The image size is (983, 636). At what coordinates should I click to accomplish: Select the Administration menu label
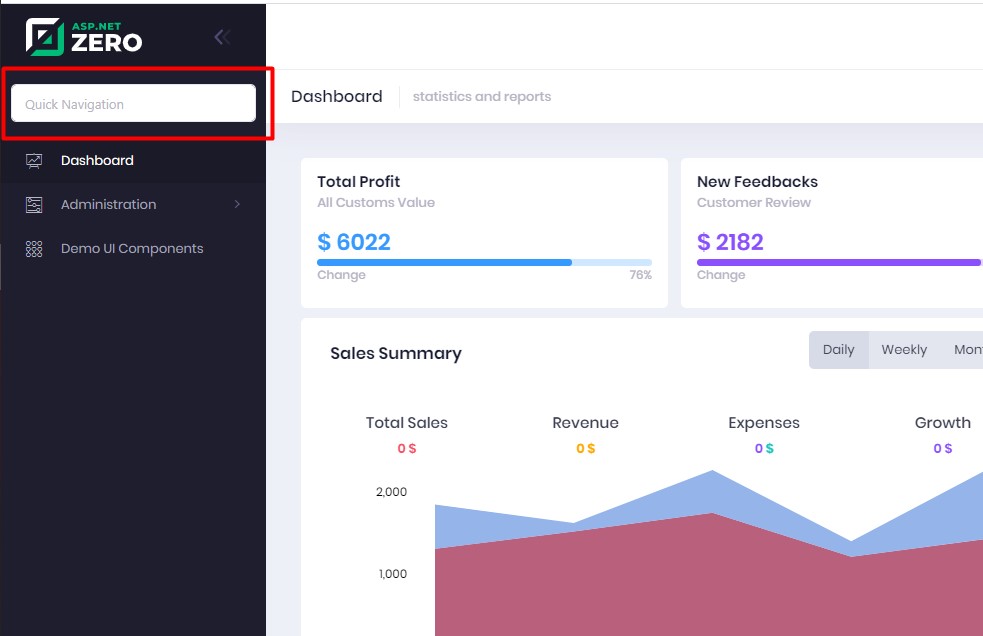tap(108, 204)
